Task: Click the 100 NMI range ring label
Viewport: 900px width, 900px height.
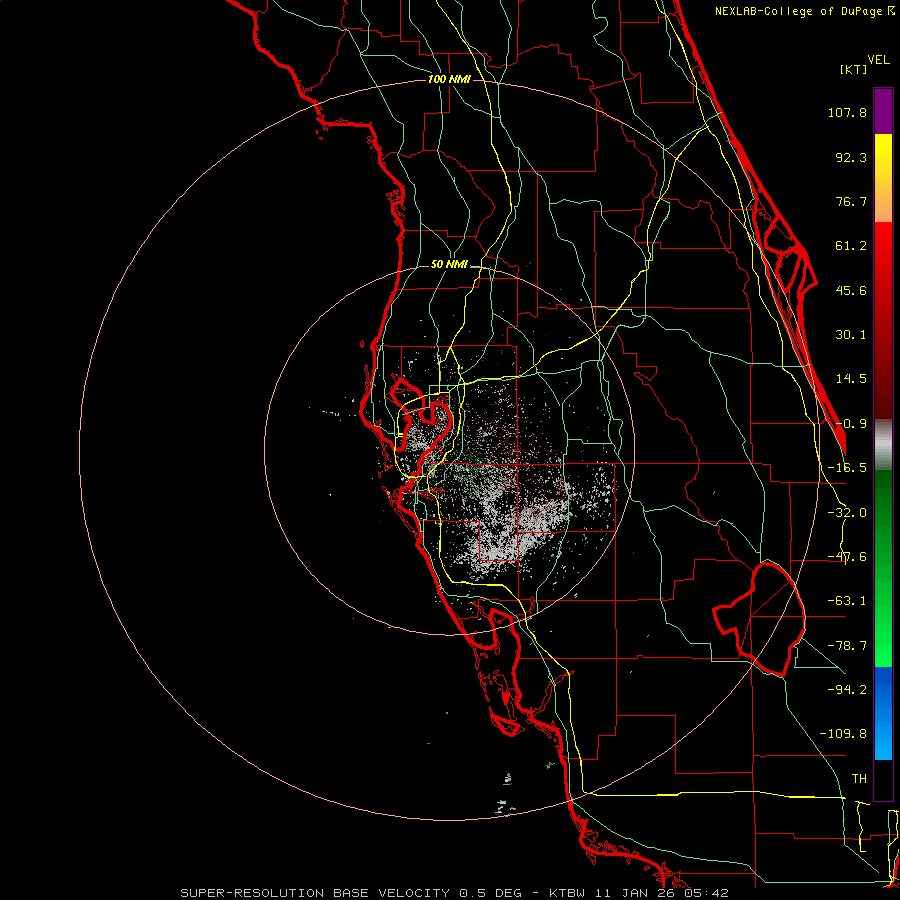Action: [449, 79]
